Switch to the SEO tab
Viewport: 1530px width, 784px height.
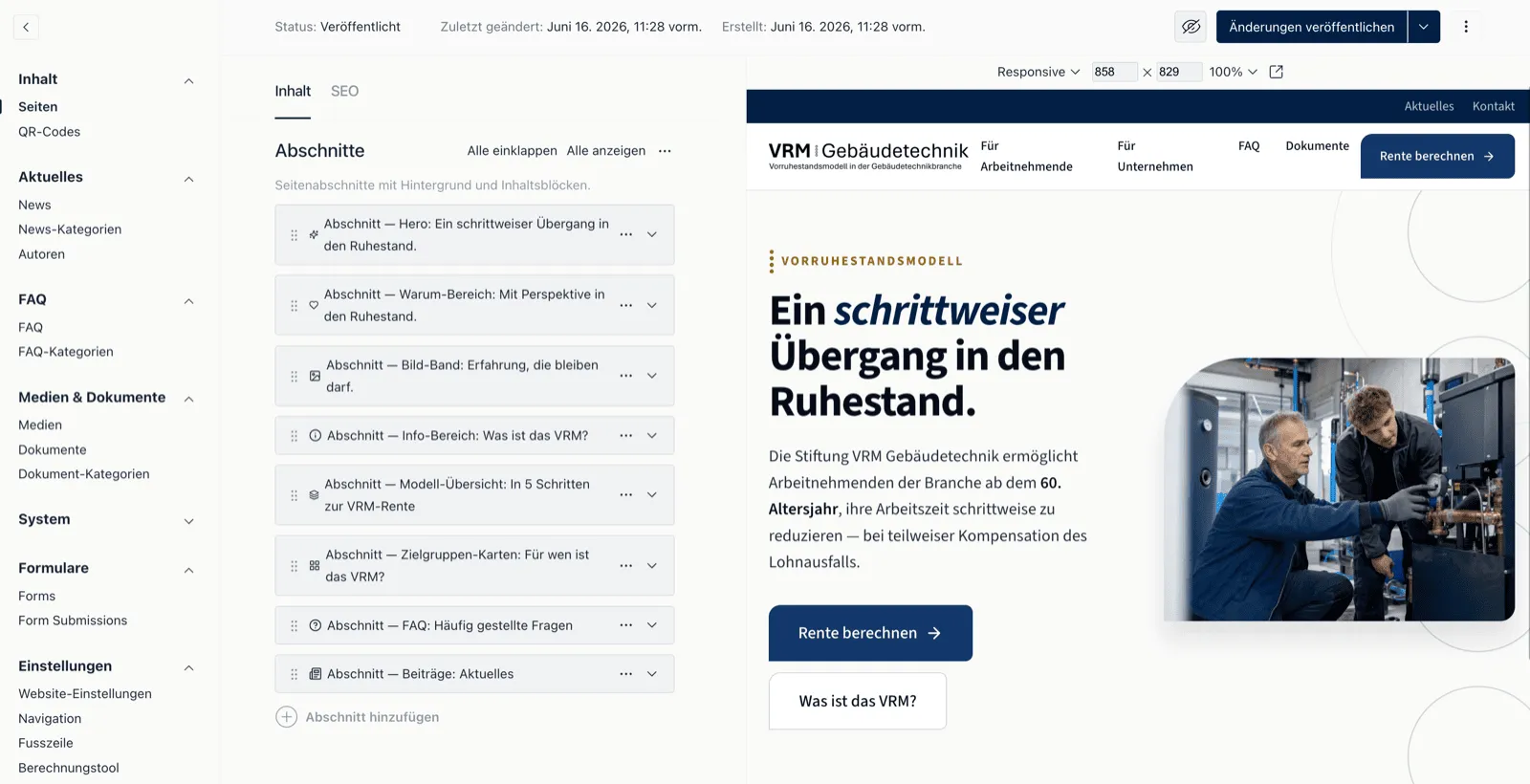(x=344, y=91)
